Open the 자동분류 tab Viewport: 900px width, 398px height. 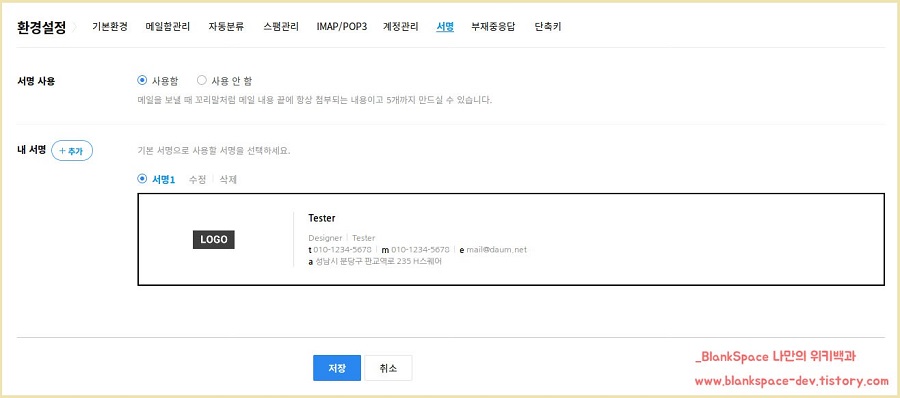pyautogui.click(x=226, y=26)
